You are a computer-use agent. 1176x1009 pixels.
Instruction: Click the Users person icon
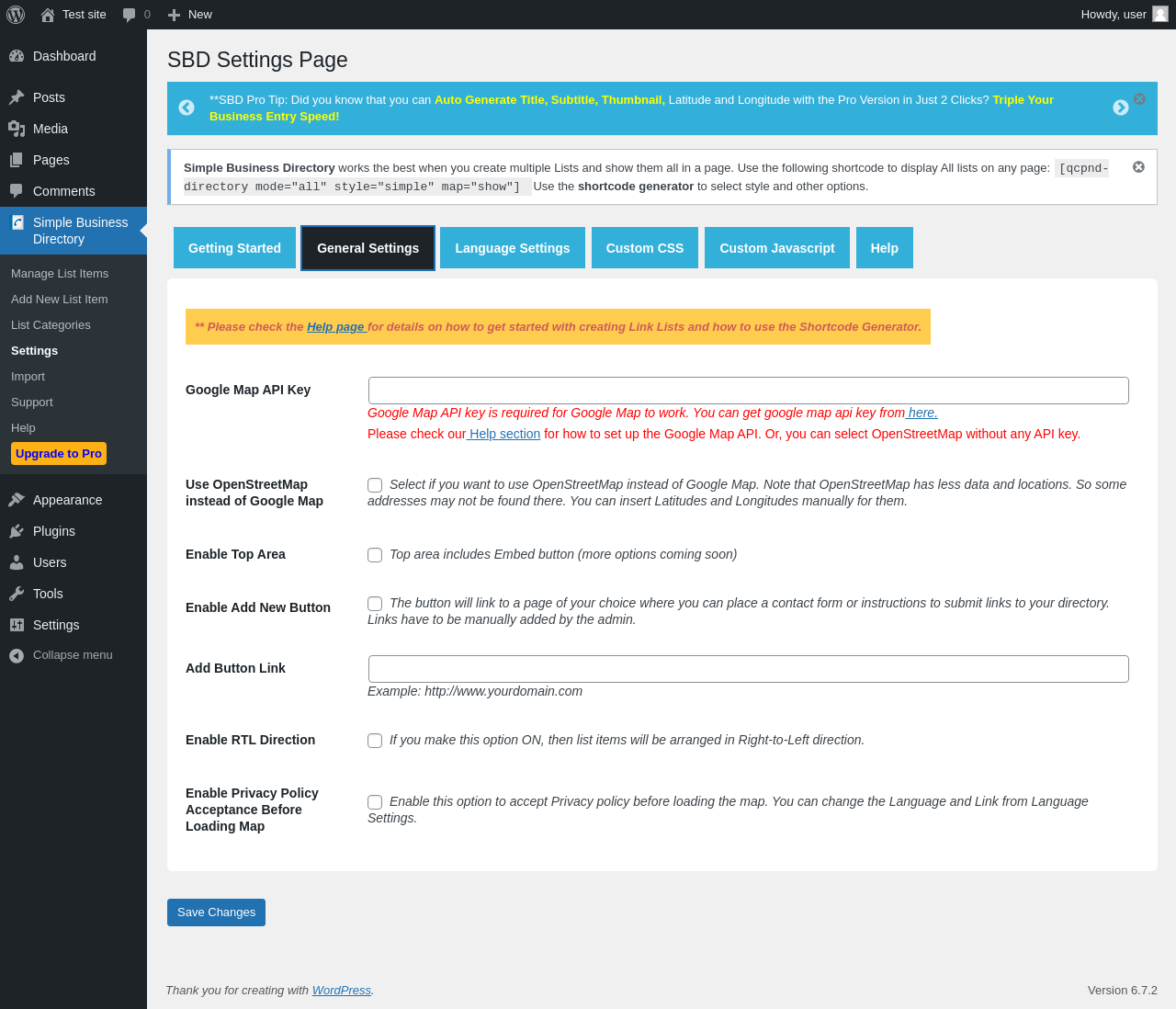pyautogui.click(x=17, y=562)
